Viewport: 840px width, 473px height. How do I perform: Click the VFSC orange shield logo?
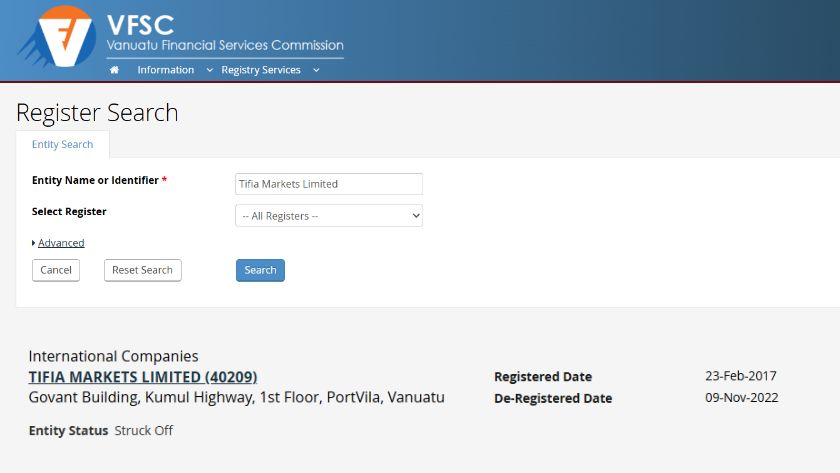pyautogui.click(x=62, y=37)
